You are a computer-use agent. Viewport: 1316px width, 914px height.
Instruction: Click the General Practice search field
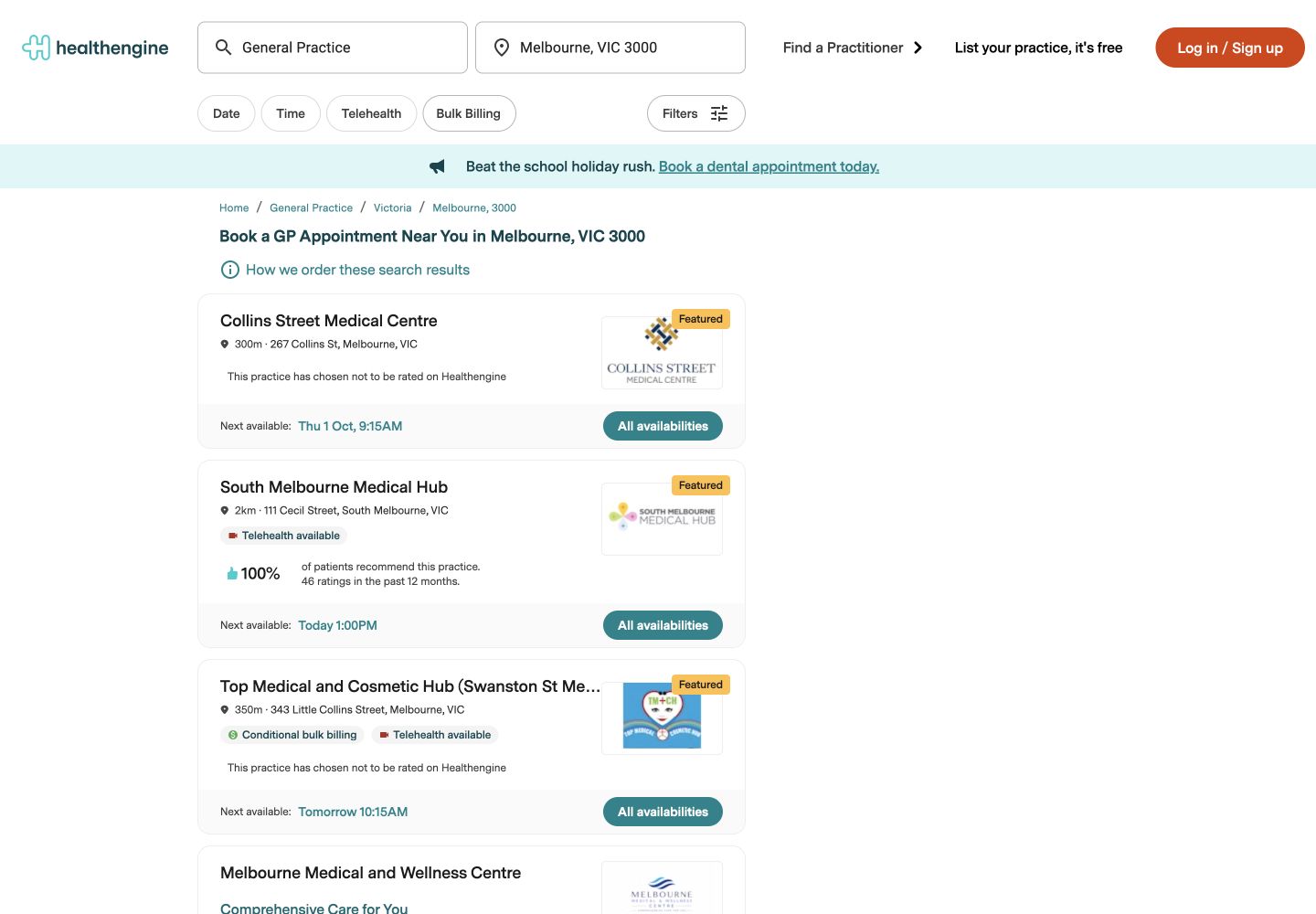tap(333, 48)
